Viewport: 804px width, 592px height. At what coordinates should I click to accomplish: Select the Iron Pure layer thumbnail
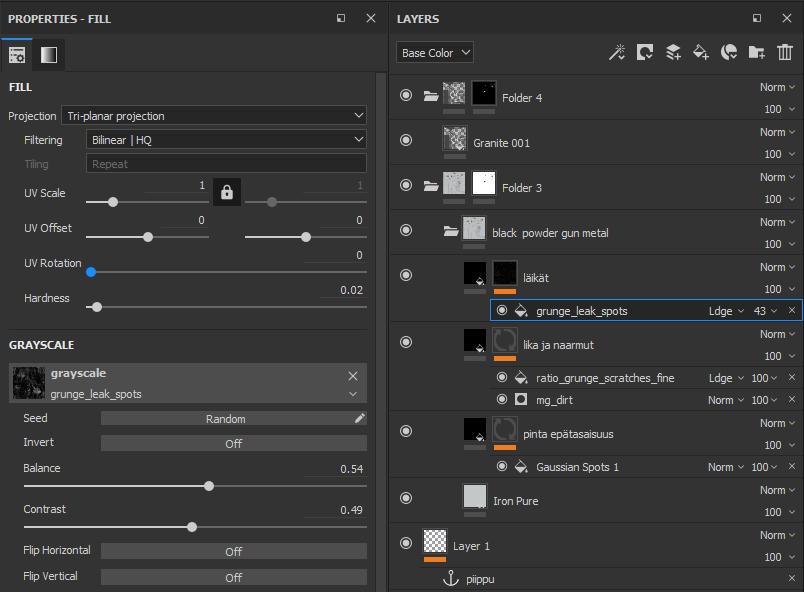click(x=474, y=495)
